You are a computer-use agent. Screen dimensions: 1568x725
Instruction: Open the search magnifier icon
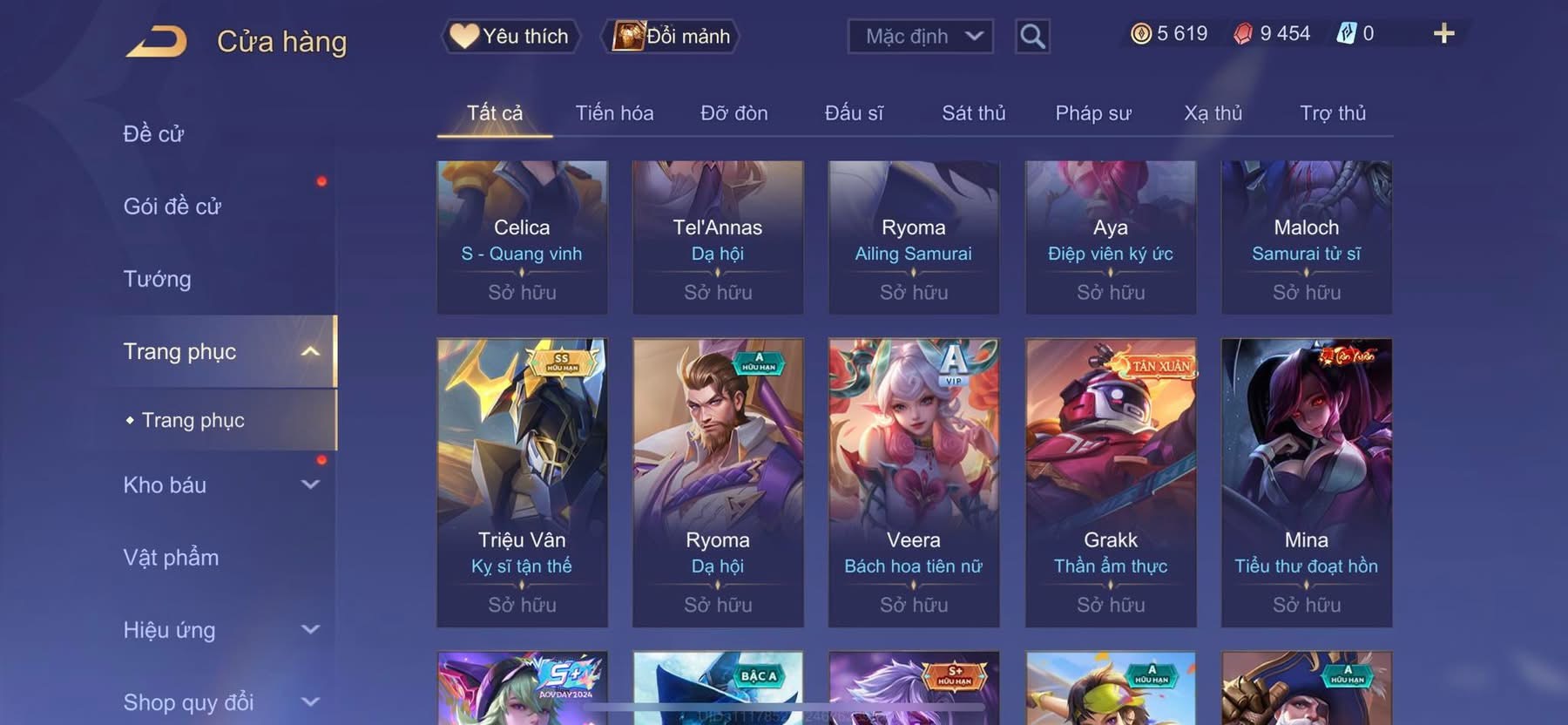tap(1032, 37)
